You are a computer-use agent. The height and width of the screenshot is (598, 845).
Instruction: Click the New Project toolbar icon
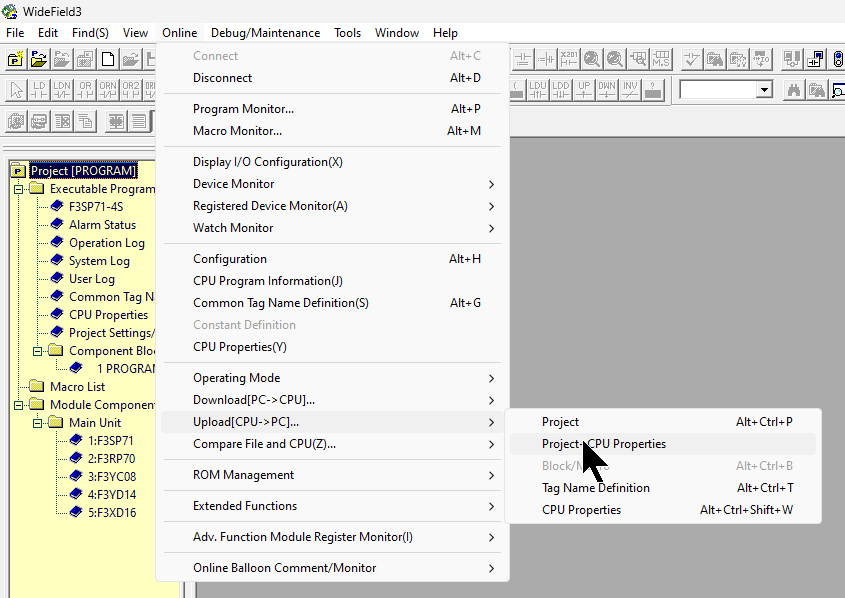coord(16,59)
